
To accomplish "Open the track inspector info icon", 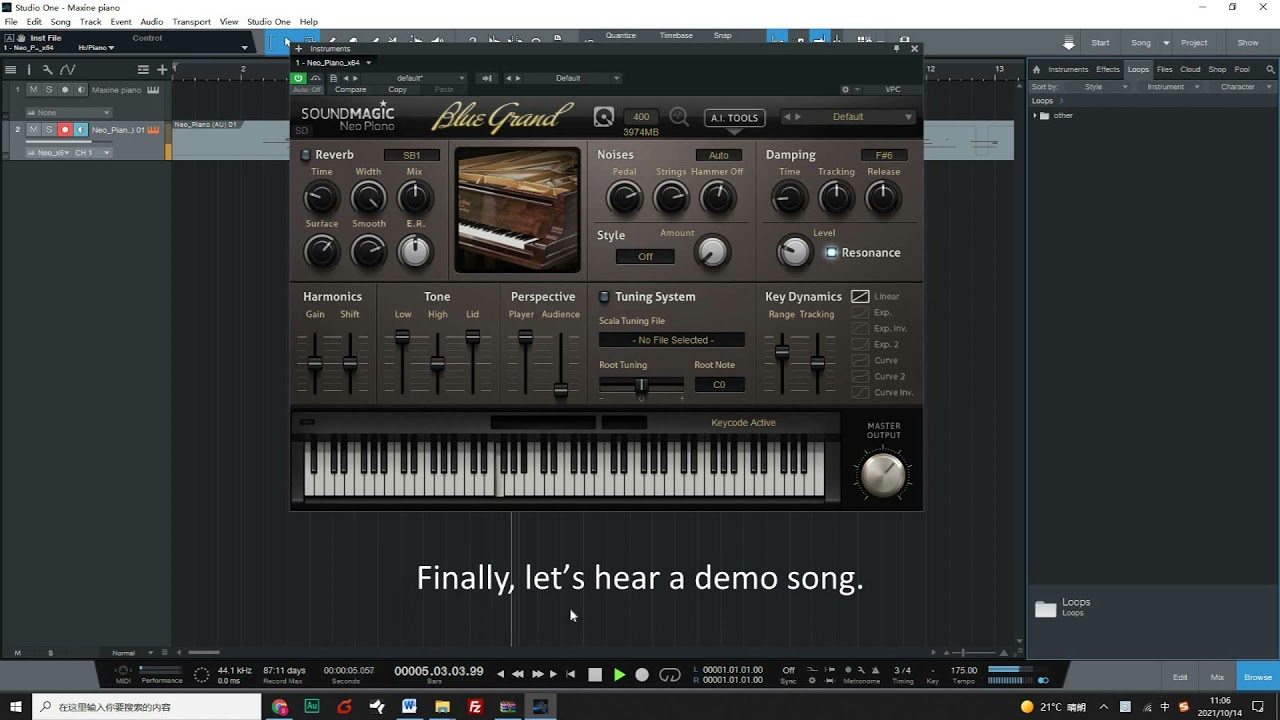I will click(29, 70).
